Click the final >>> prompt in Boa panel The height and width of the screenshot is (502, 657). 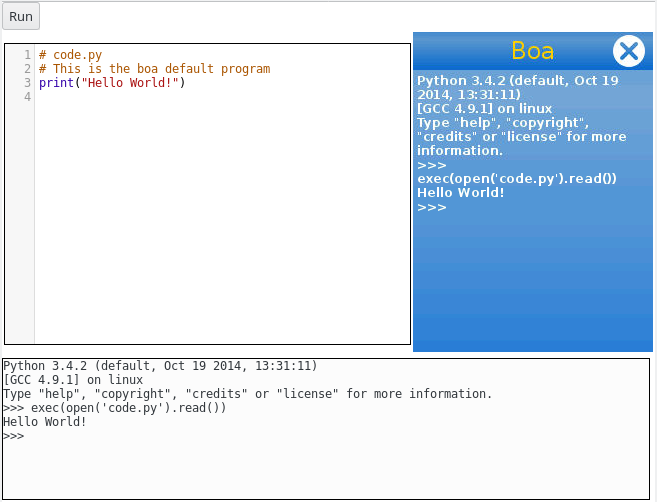click(432, 207)
